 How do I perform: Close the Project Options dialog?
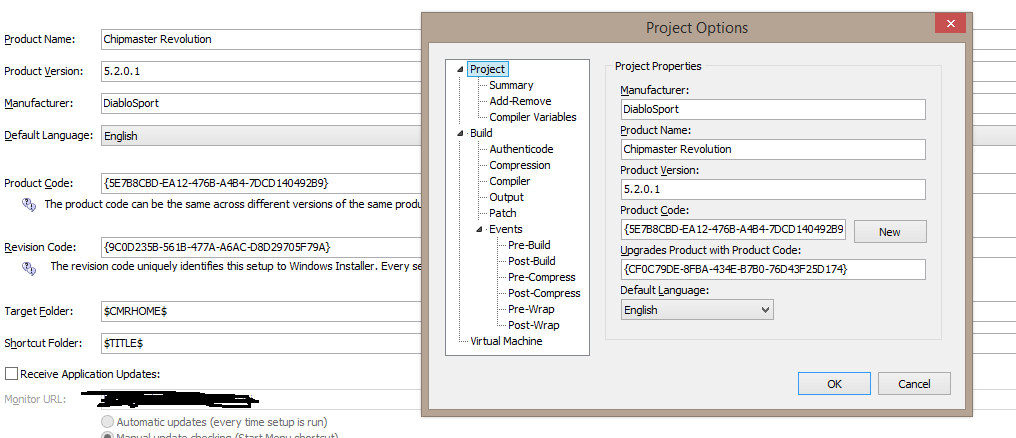(x=950, y=24)
